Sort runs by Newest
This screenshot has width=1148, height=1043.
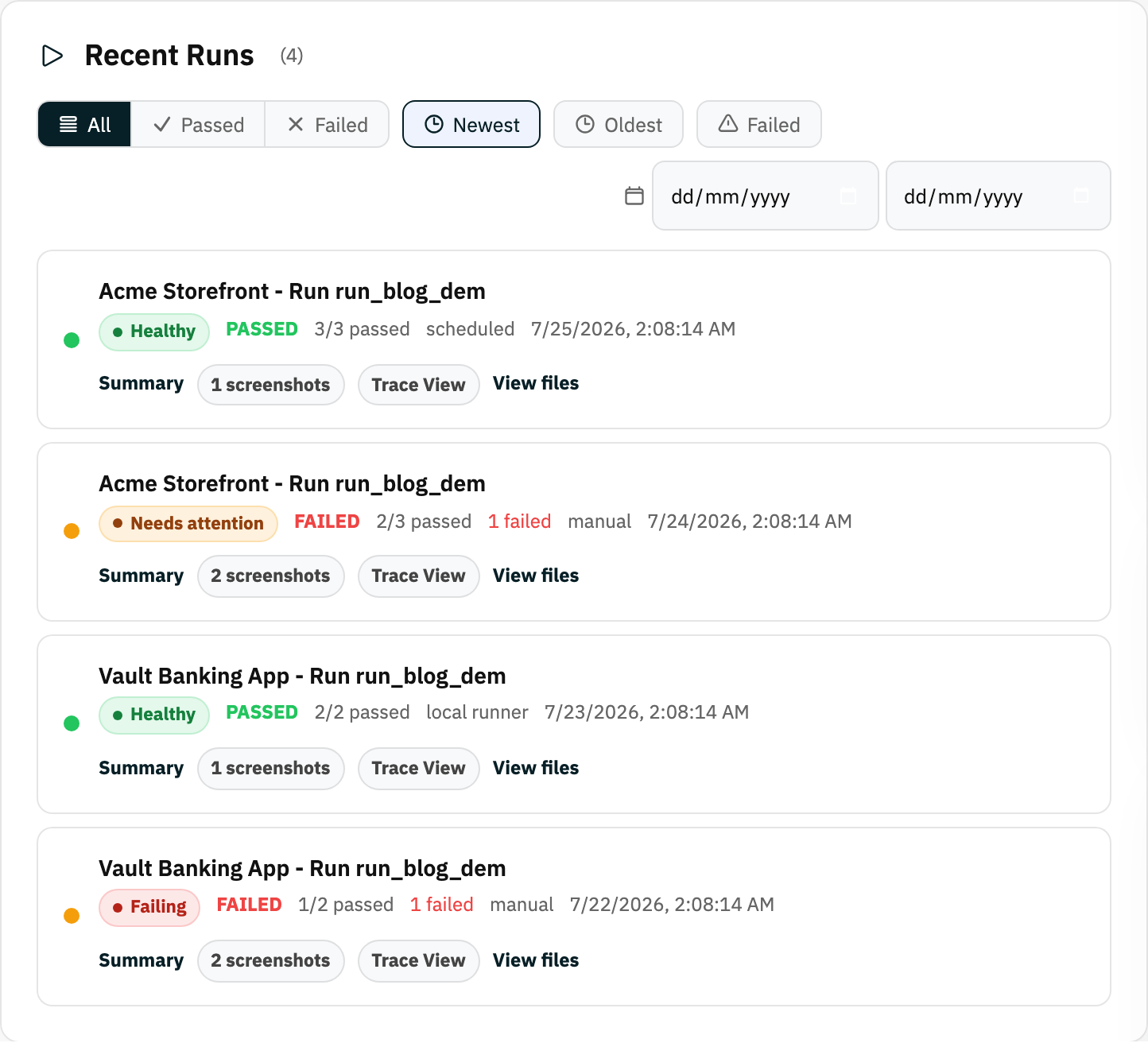(x=471, y=125)
